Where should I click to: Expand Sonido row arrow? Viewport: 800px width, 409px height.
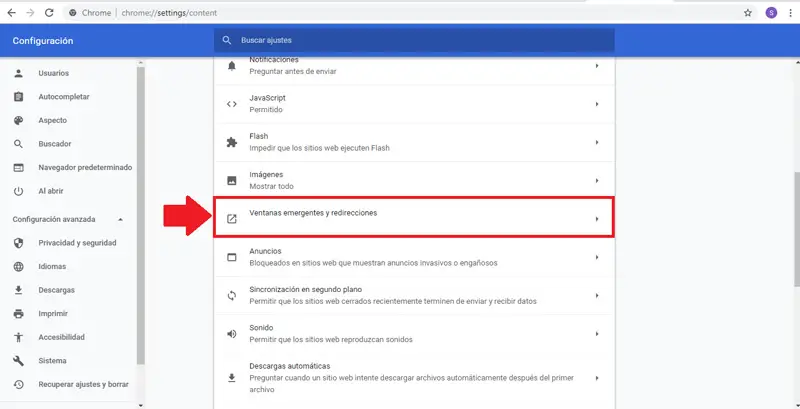click(596, 334)
